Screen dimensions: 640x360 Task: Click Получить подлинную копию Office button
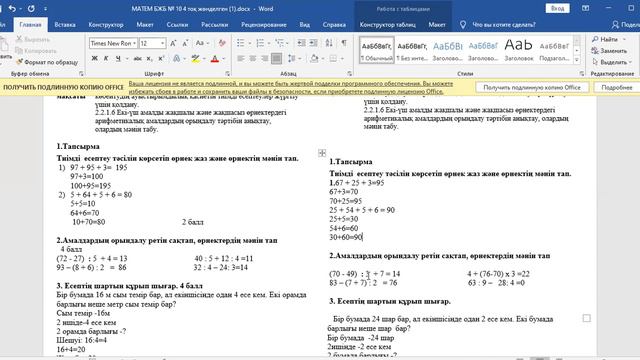(x=532, y=87)
